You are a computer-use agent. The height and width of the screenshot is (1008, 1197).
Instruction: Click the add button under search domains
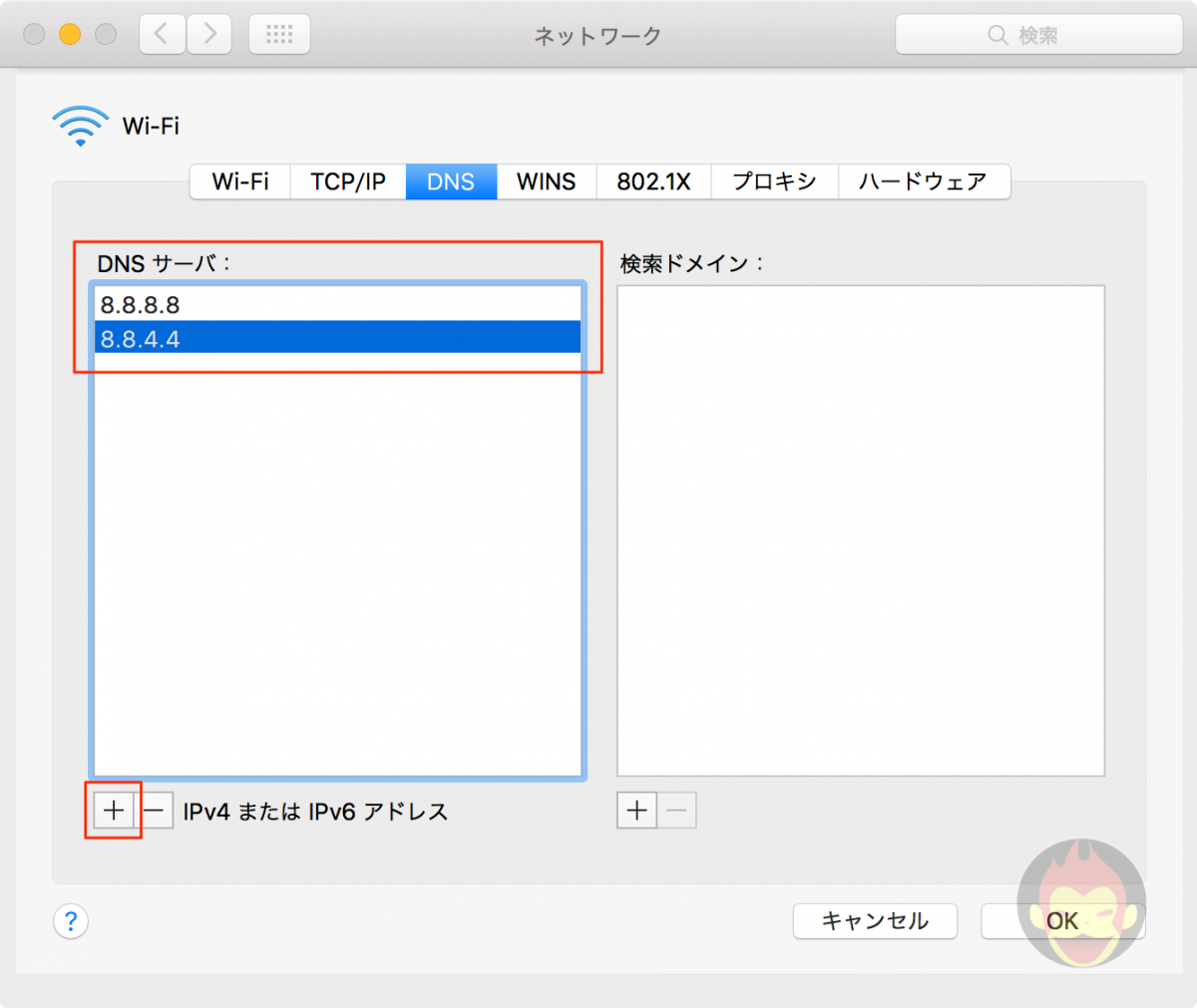[635, 811]
